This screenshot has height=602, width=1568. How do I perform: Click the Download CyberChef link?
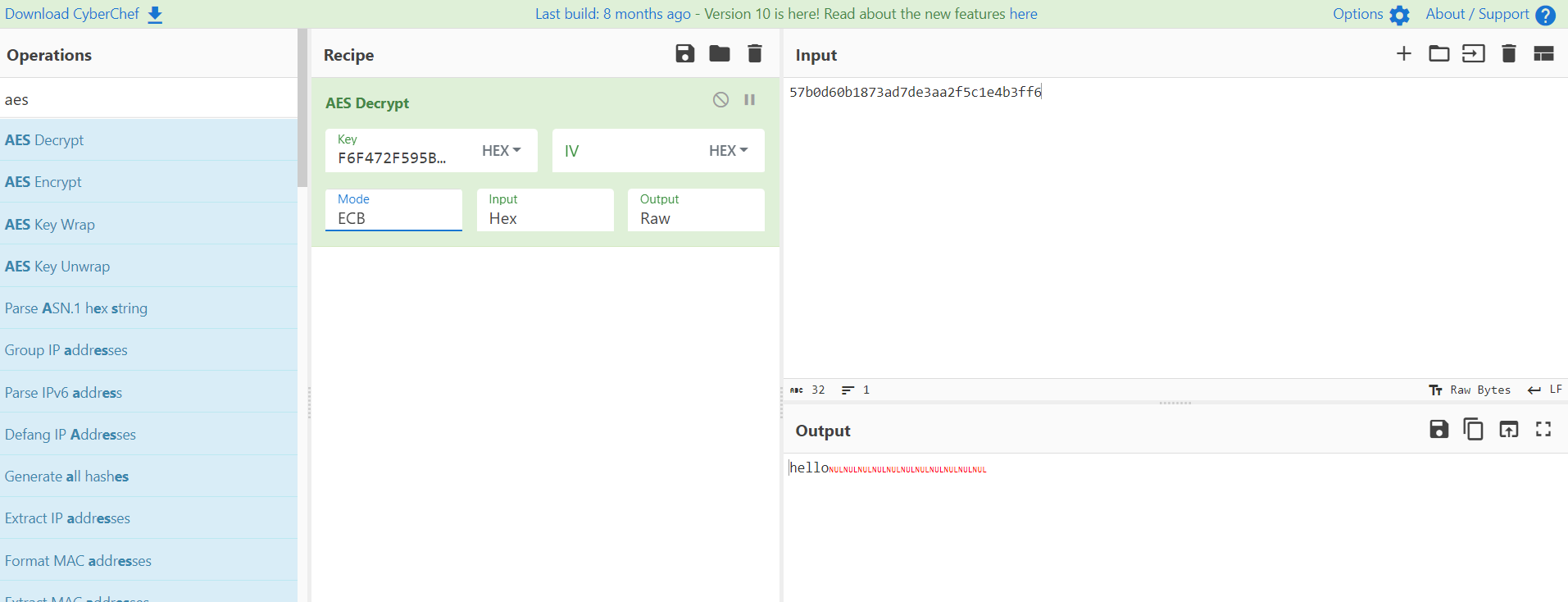click(x=72, y=14)
